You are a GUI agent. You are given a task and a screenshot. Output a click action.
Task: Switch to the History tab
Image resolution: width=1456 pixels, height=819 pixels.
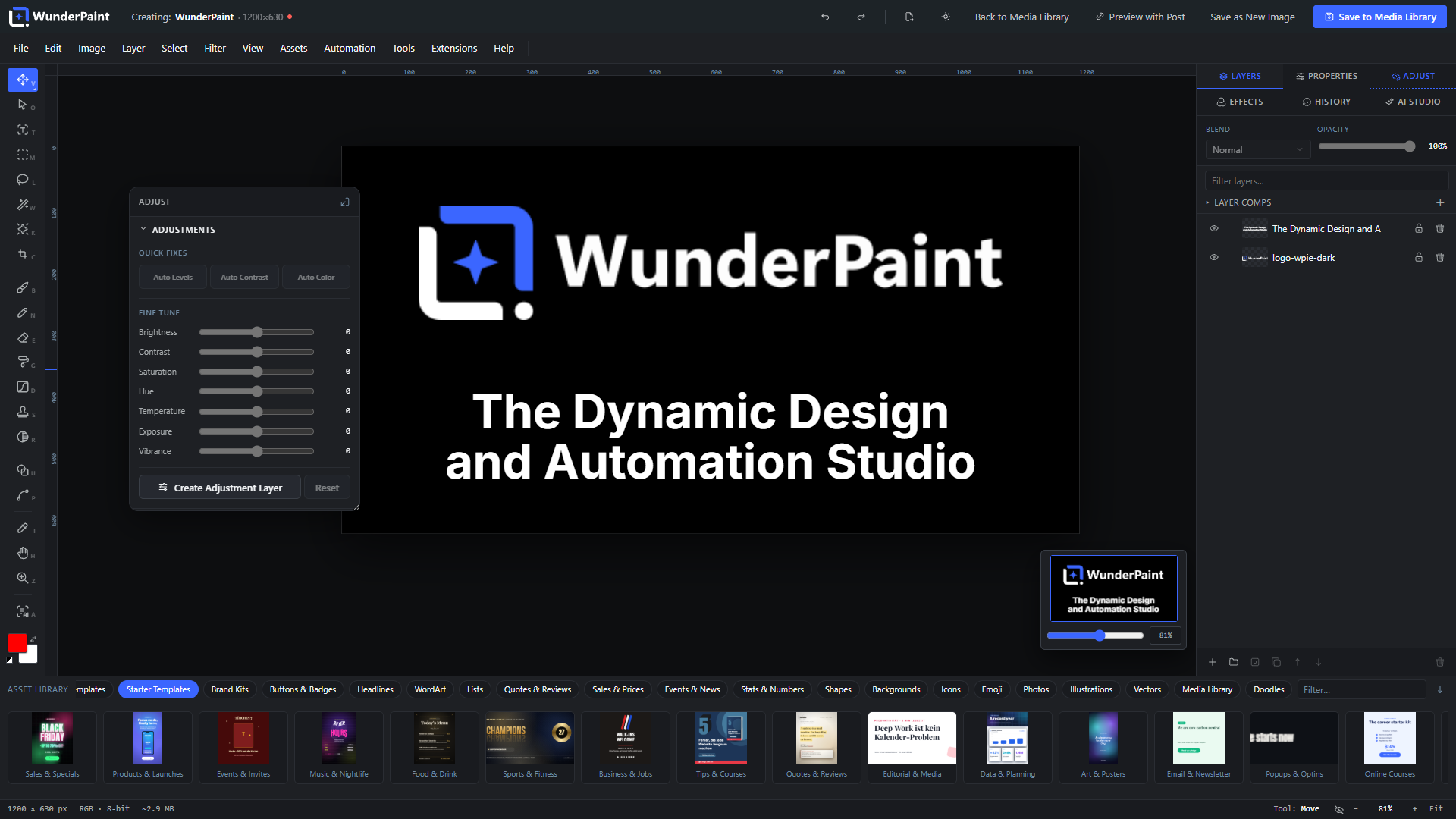tap(1326, 102)
